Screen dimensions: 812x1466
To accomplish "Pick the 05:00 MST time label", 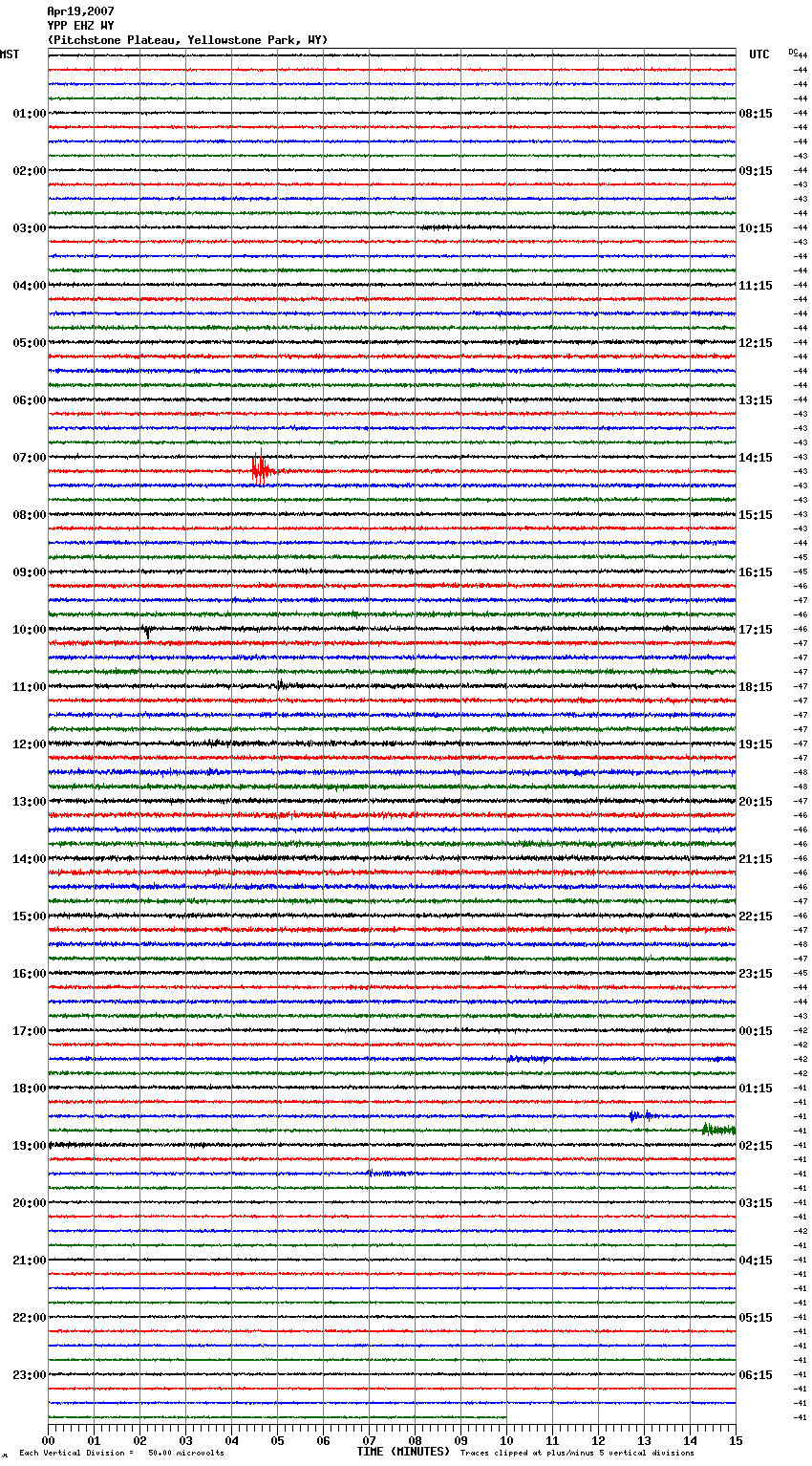I will point(30,343).
